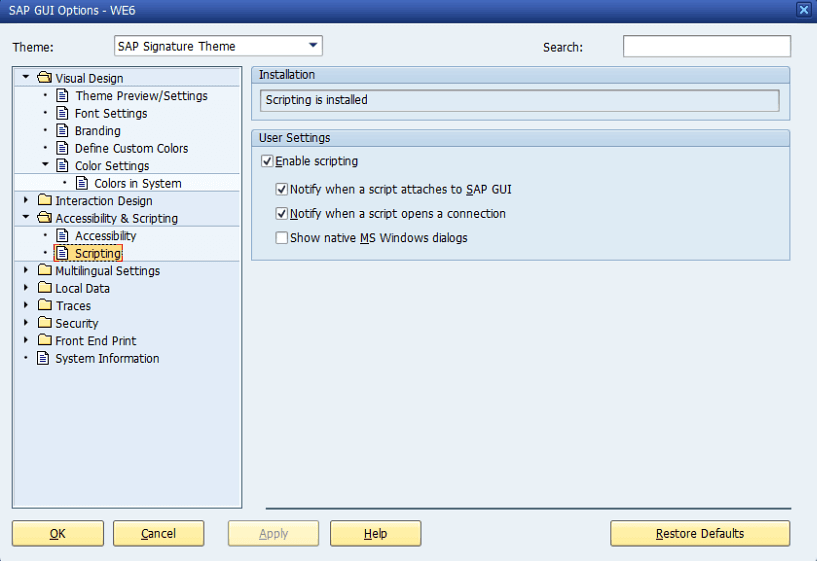Click the Security folder icon
The width and height of the screenshot is (817, 561).
[45, 323]
